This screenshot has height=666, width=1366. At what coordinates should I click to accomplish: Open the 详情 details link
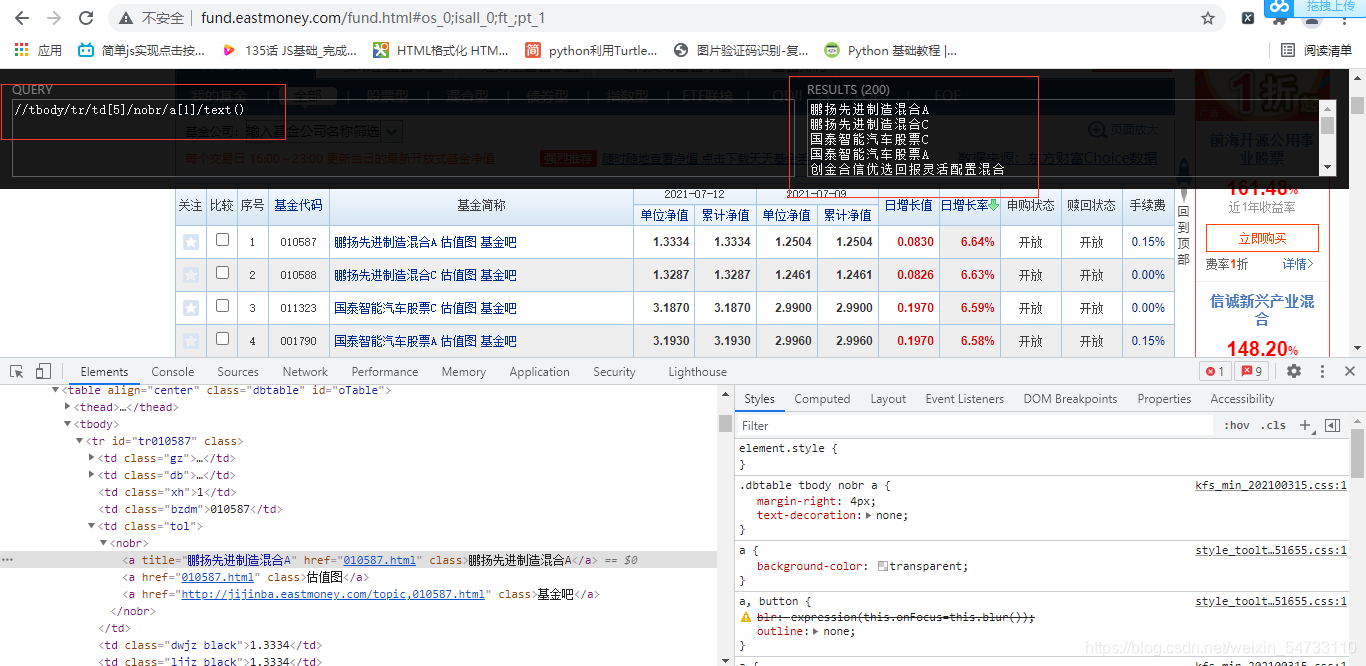[x=1297, y=264]
